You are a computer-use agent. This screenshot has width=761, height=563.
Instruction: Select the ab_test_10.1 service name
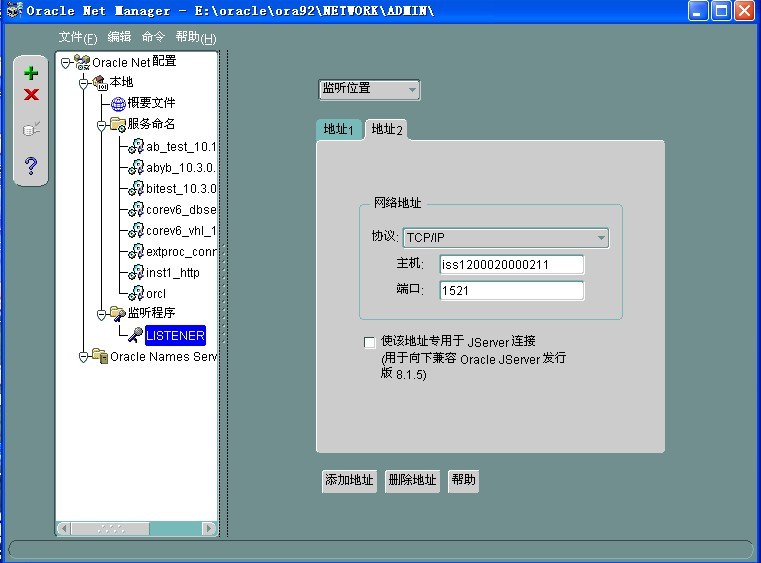pyautogui.click(x=181, y=147)
